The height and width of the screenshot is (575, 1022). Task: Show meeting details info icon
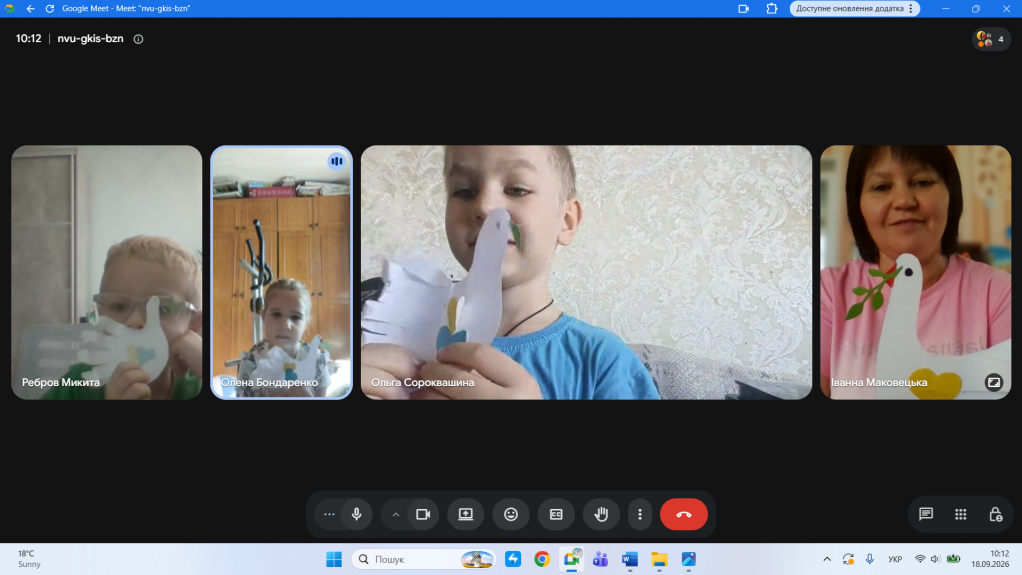pyautogui.click(x=138, y=39)
